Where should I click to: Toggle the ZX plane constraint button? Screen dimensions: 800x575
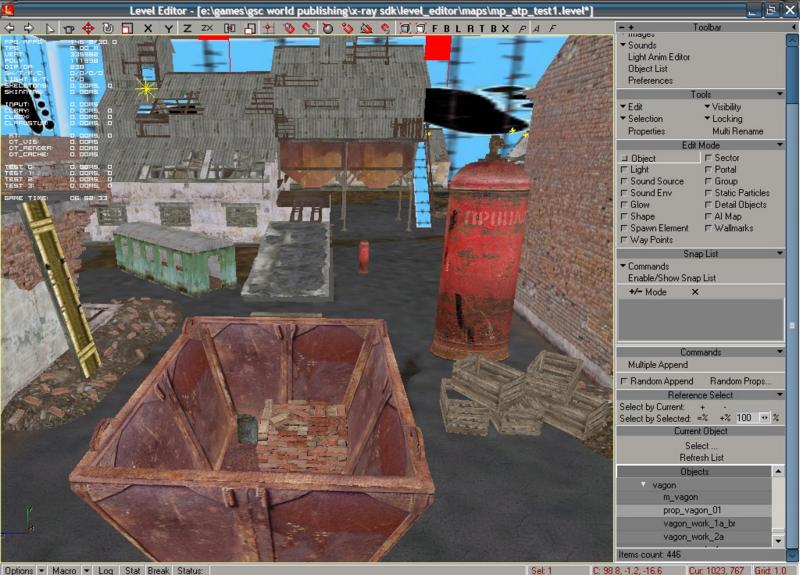point(207,29)
